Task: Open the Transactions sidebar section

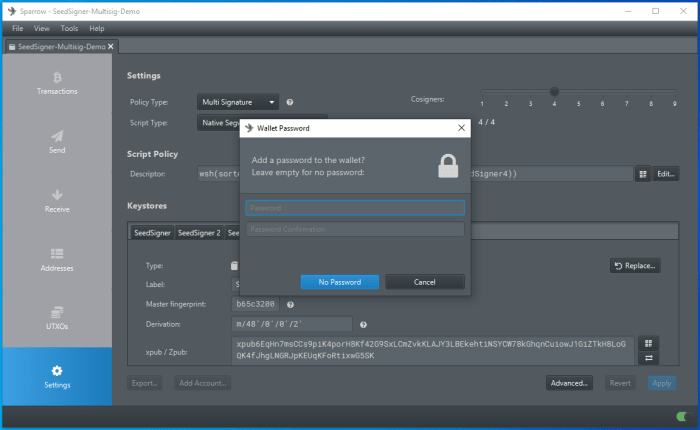Action: [x=57, y=82]
